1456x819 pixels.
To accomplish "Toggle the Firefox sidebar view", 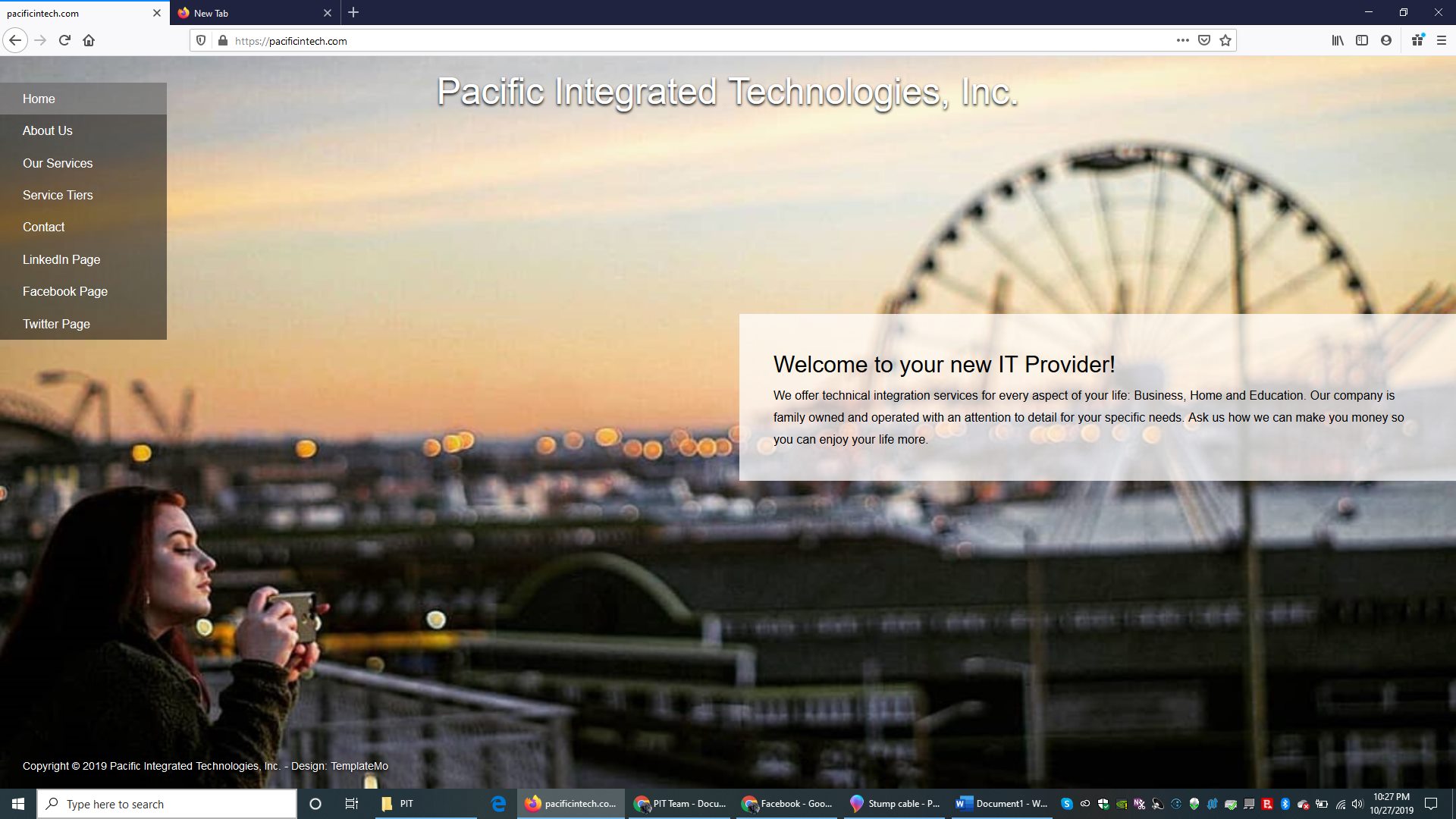I will (x=1362, y=40).
